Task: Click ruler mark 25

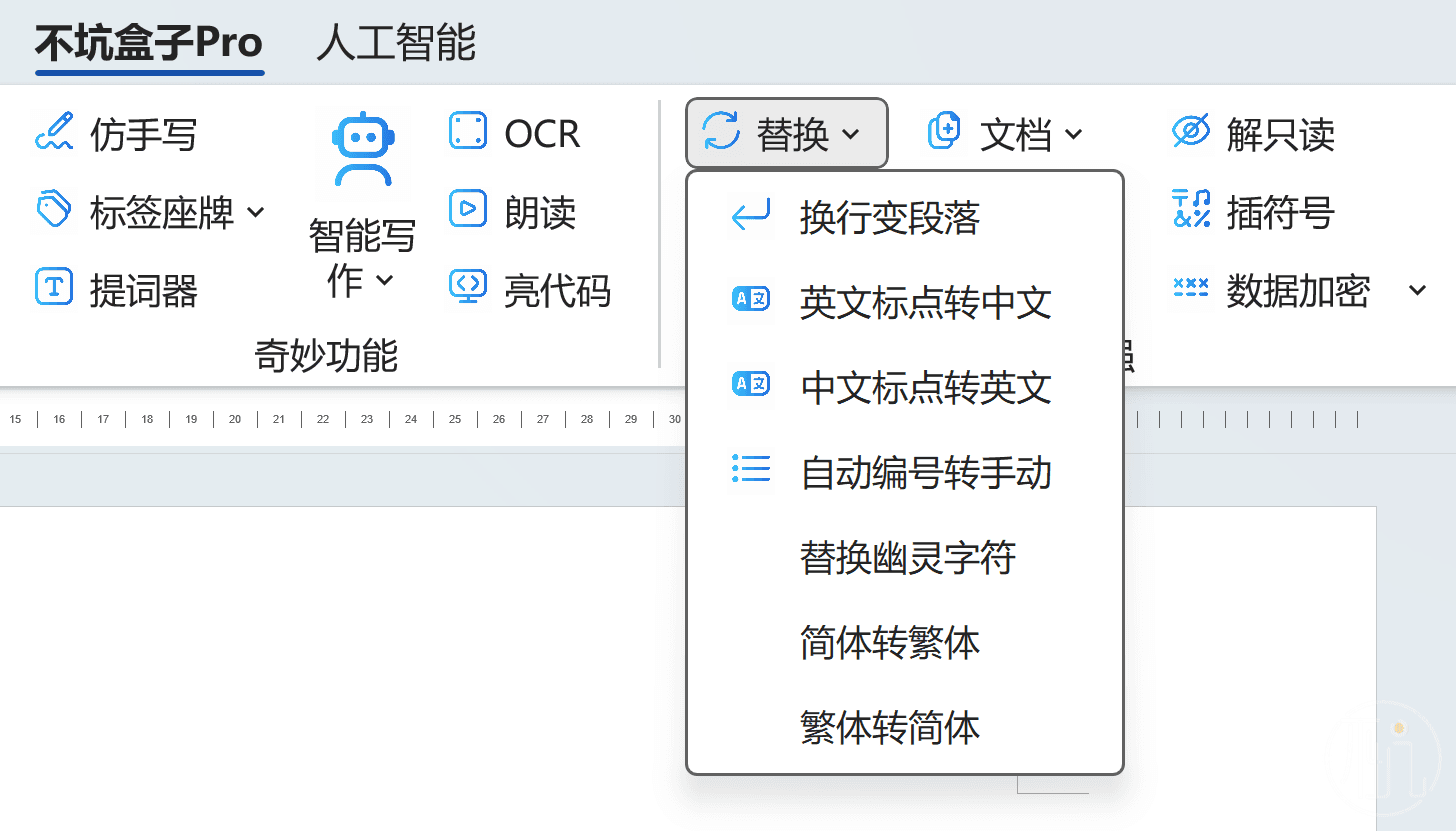Action: coord(455,419)
